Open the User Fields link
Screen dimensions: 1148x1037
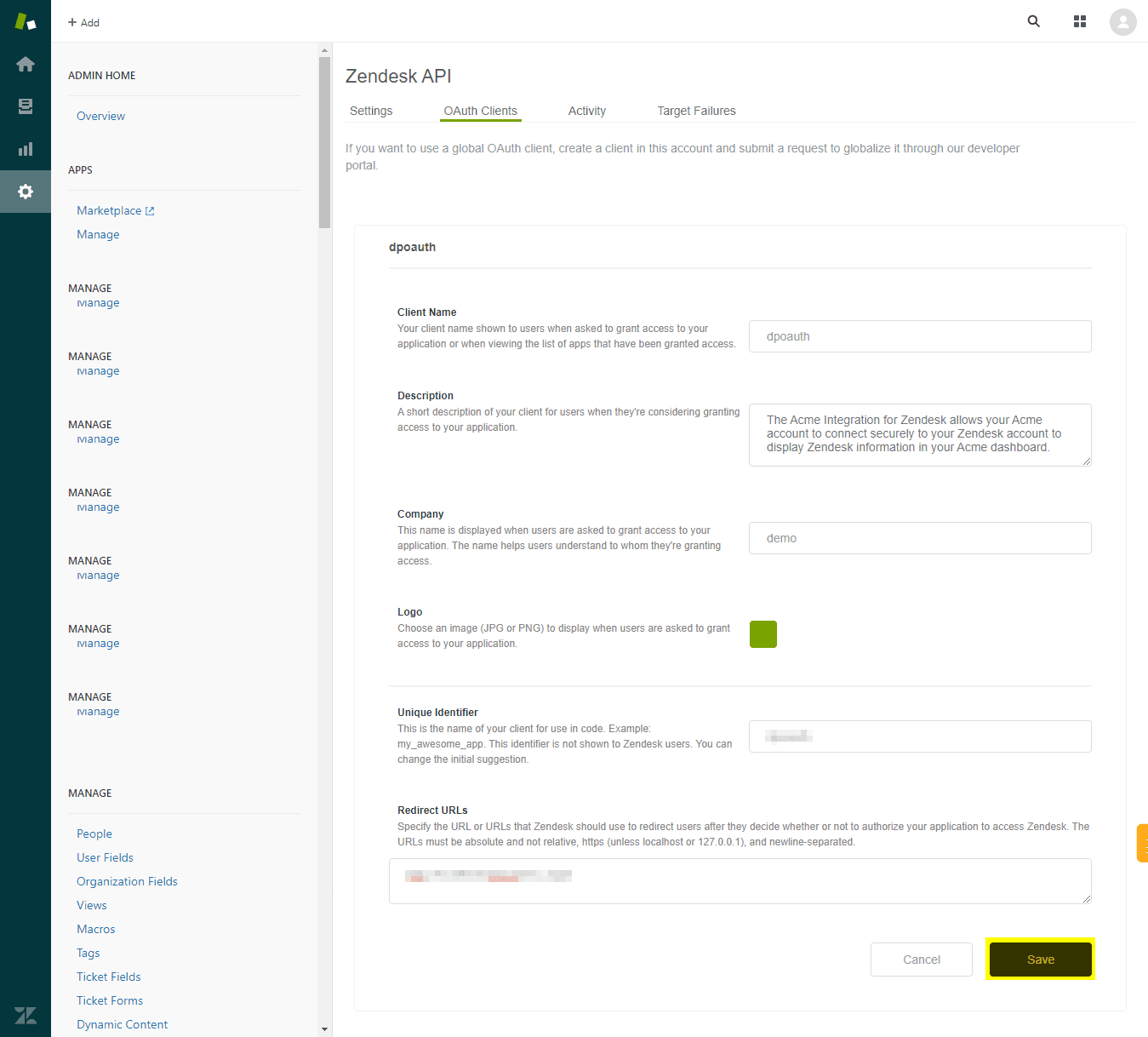[x=105, y=857]
